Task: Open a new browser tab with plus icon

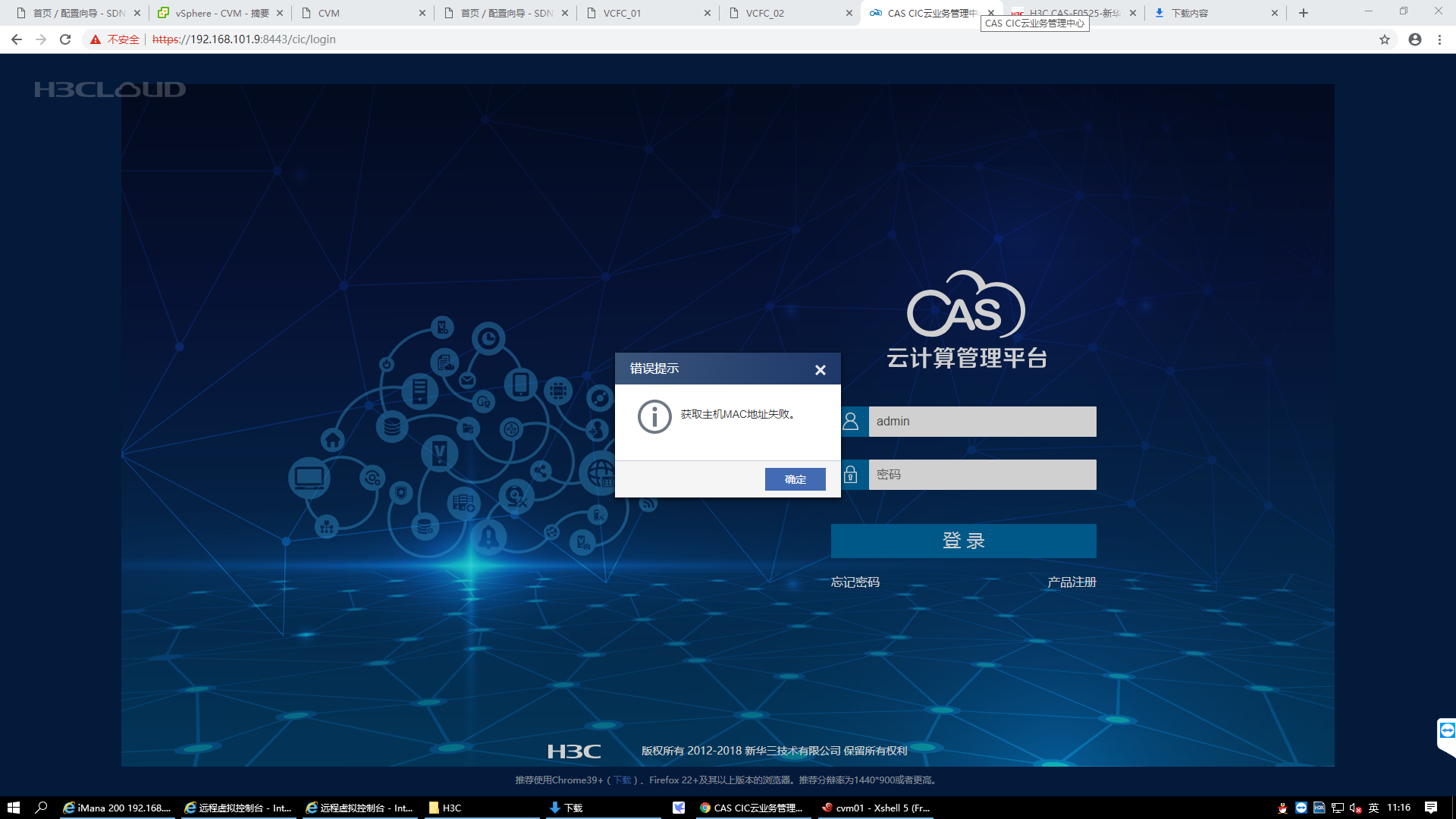Action: 1304,13
